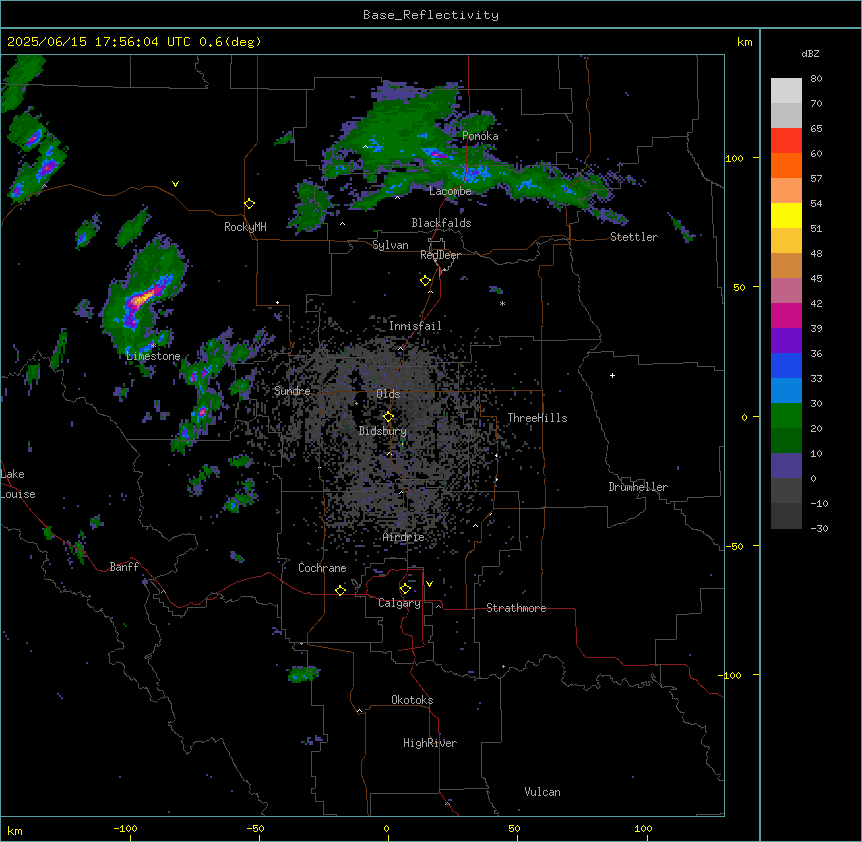Click the -30 value on dBZ scale
The image size is (862, 842).
[819, 528]
